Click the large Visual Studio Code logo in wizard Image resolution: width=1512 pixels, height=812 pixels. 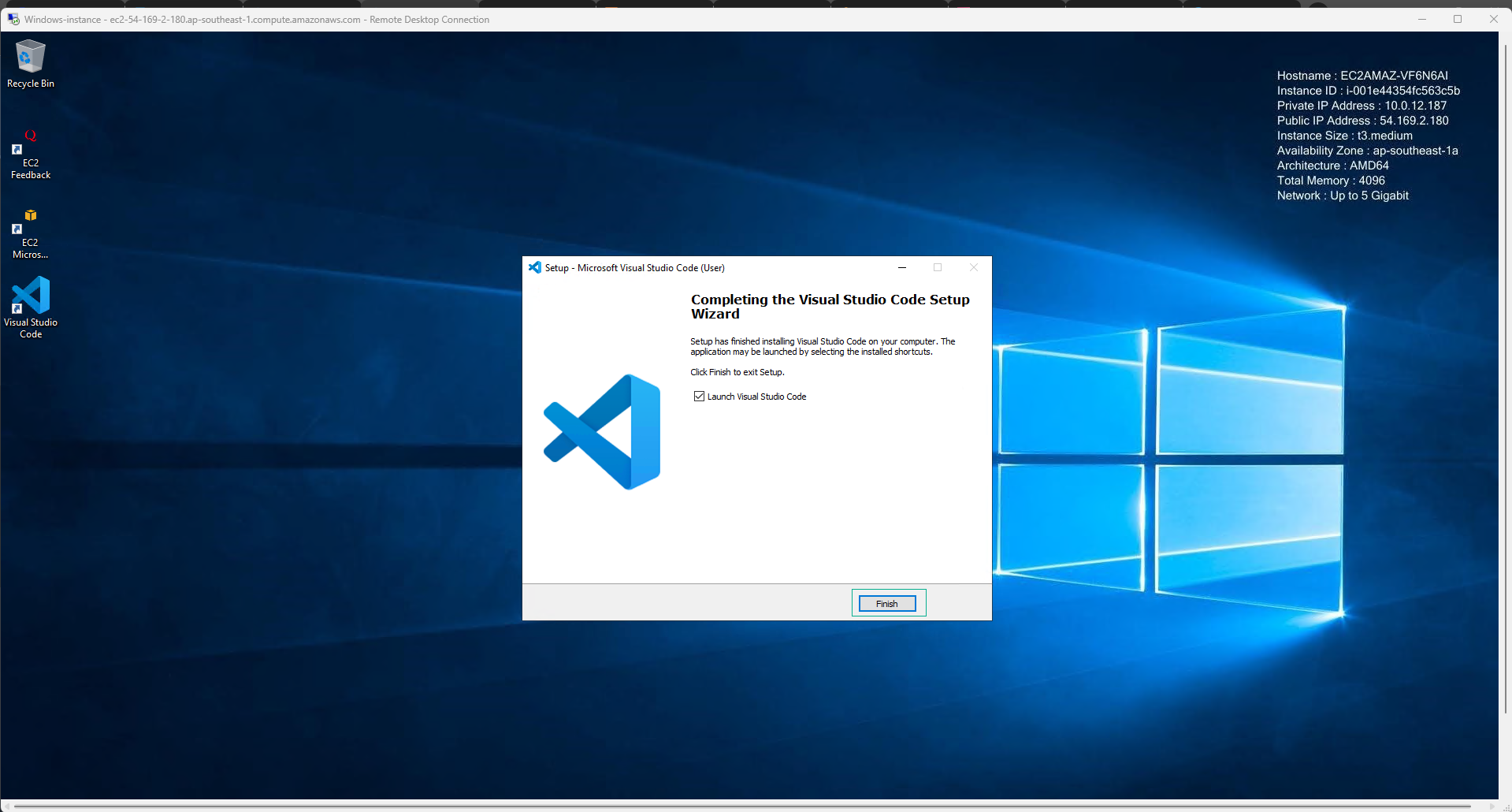[x=602, y=432]
